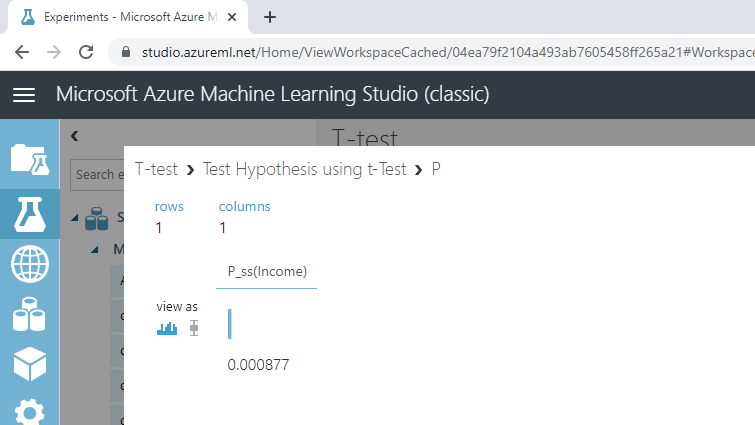Select the 0.000877 value cell
755x425 pixels.
pyautogui.click(x=258, y=365)
